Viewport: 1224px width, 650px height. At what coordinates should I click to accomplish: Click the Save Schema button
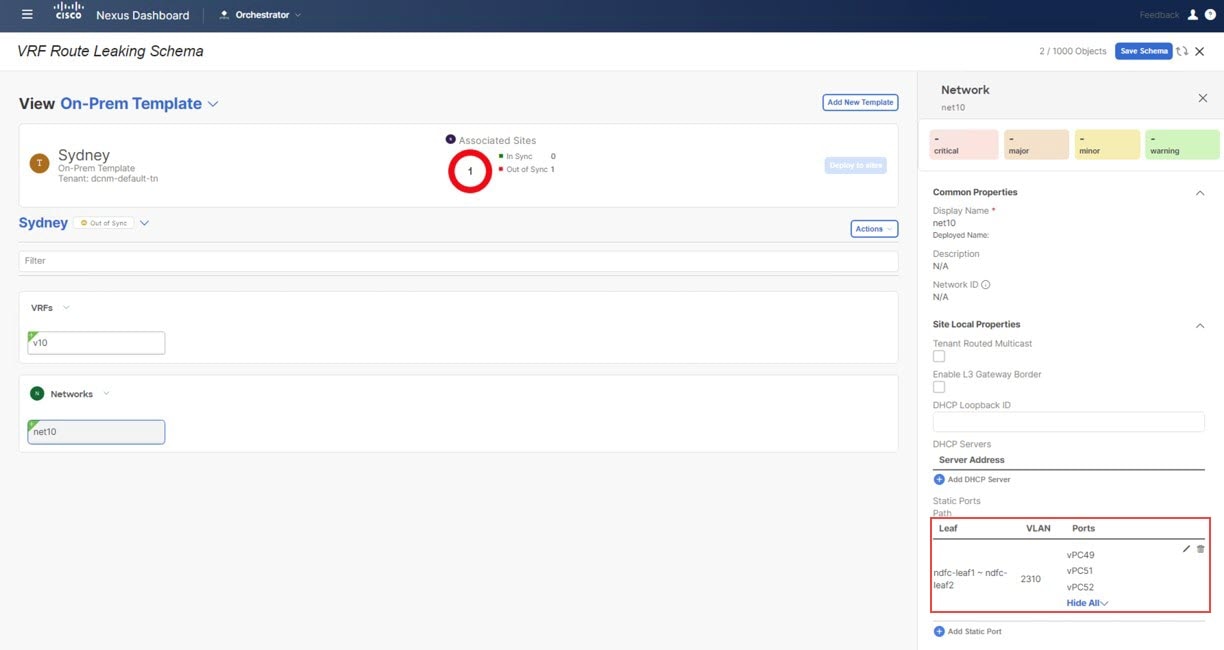point(1143,51)
